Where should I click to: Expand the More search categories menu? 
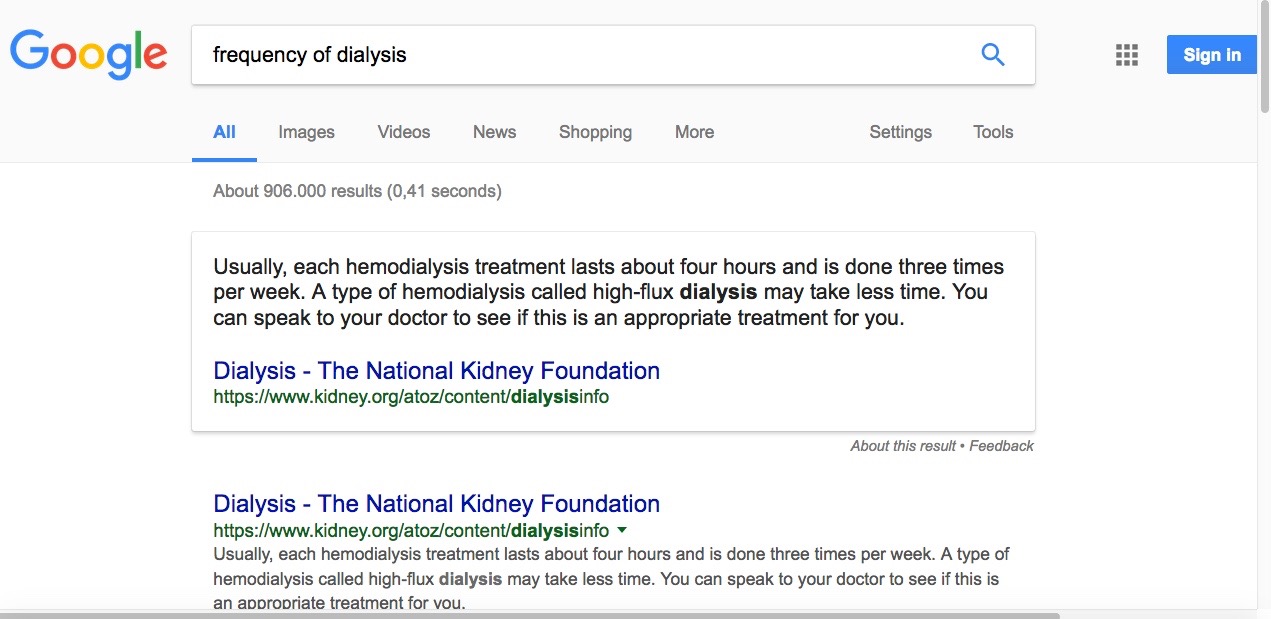click(x=694, y=132)
